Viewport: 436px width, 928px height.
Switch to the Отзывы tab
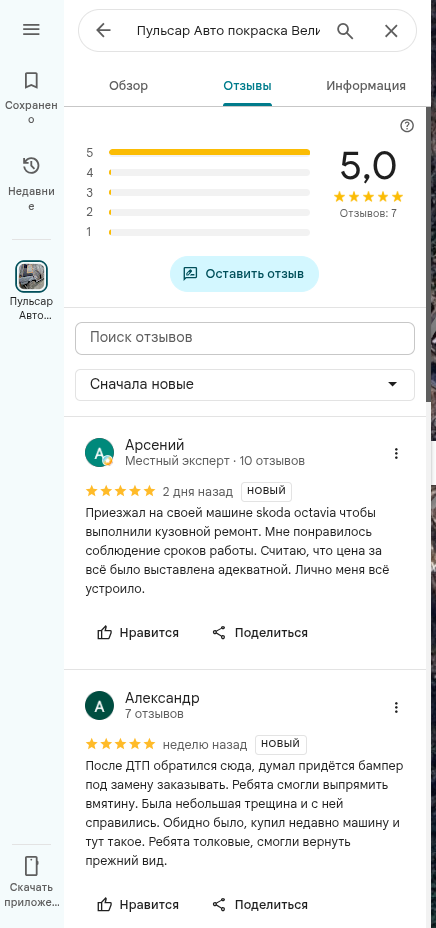[x=247, y=86]
